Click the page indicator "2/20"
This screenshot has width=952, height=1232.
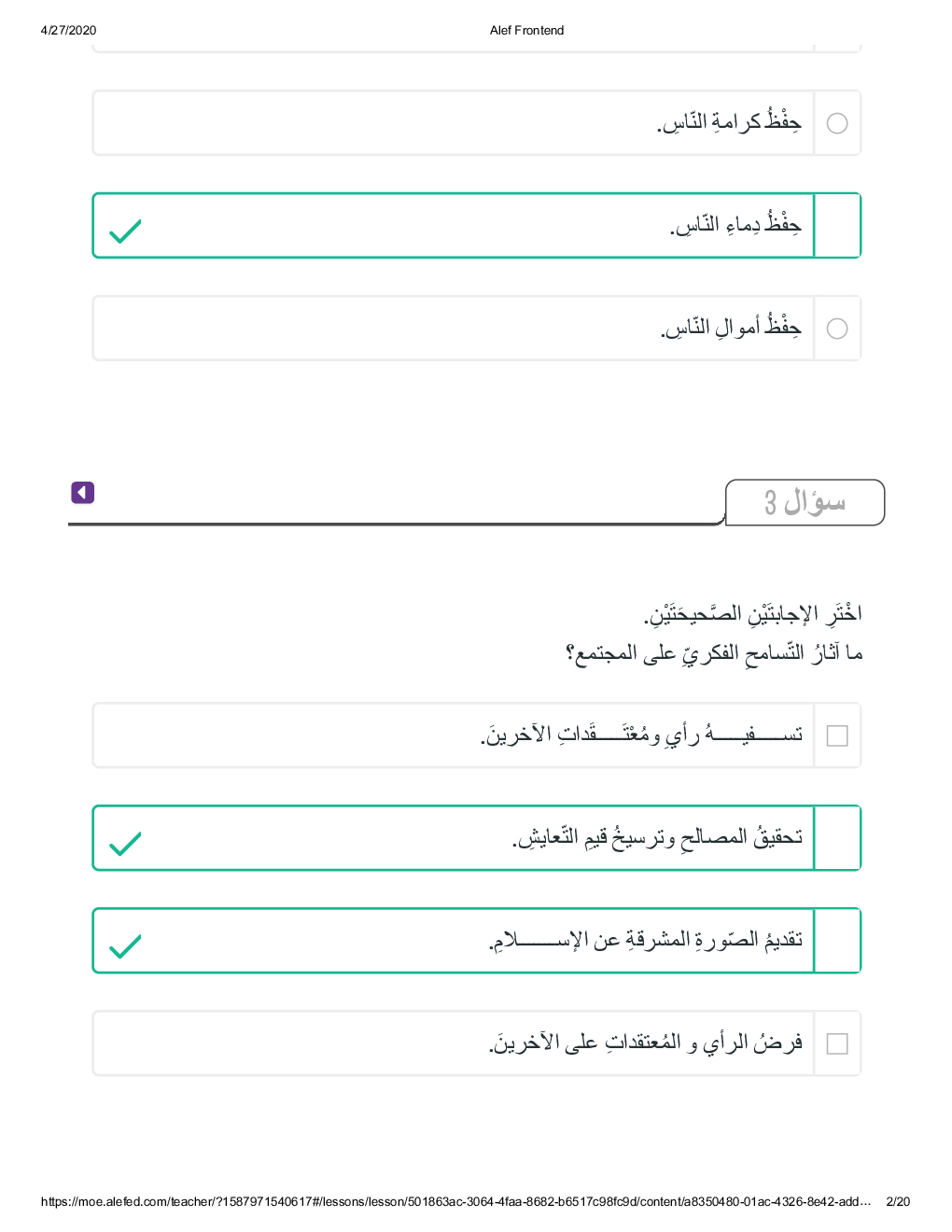(x=897, y=1201)
